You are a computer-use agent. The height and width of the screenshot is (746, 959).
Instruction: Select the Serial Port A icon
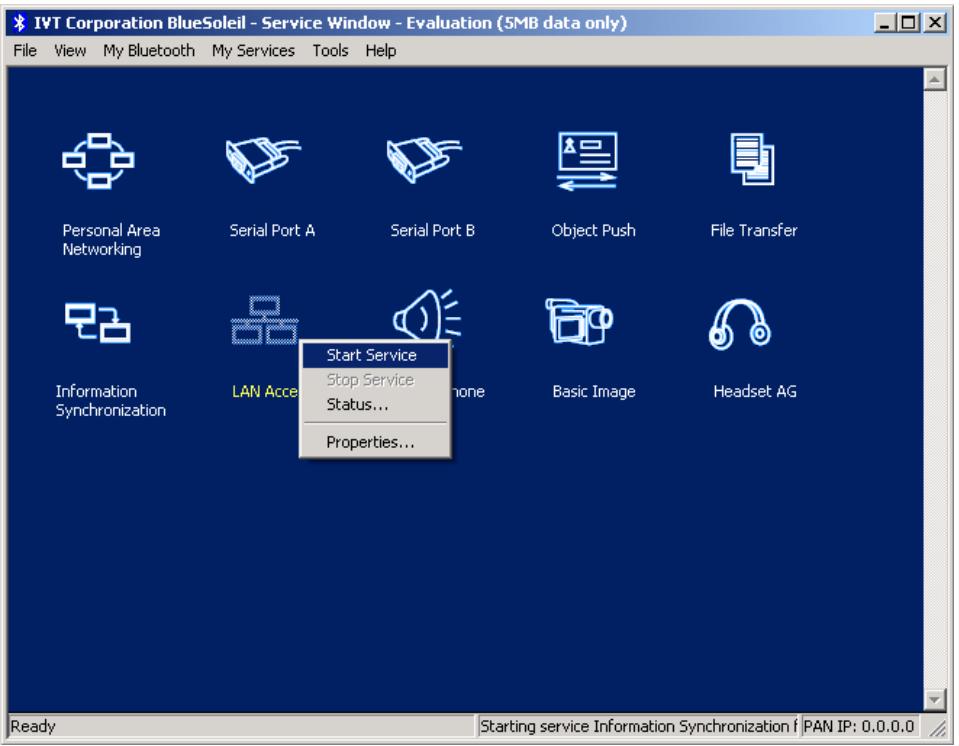(263, 160)
